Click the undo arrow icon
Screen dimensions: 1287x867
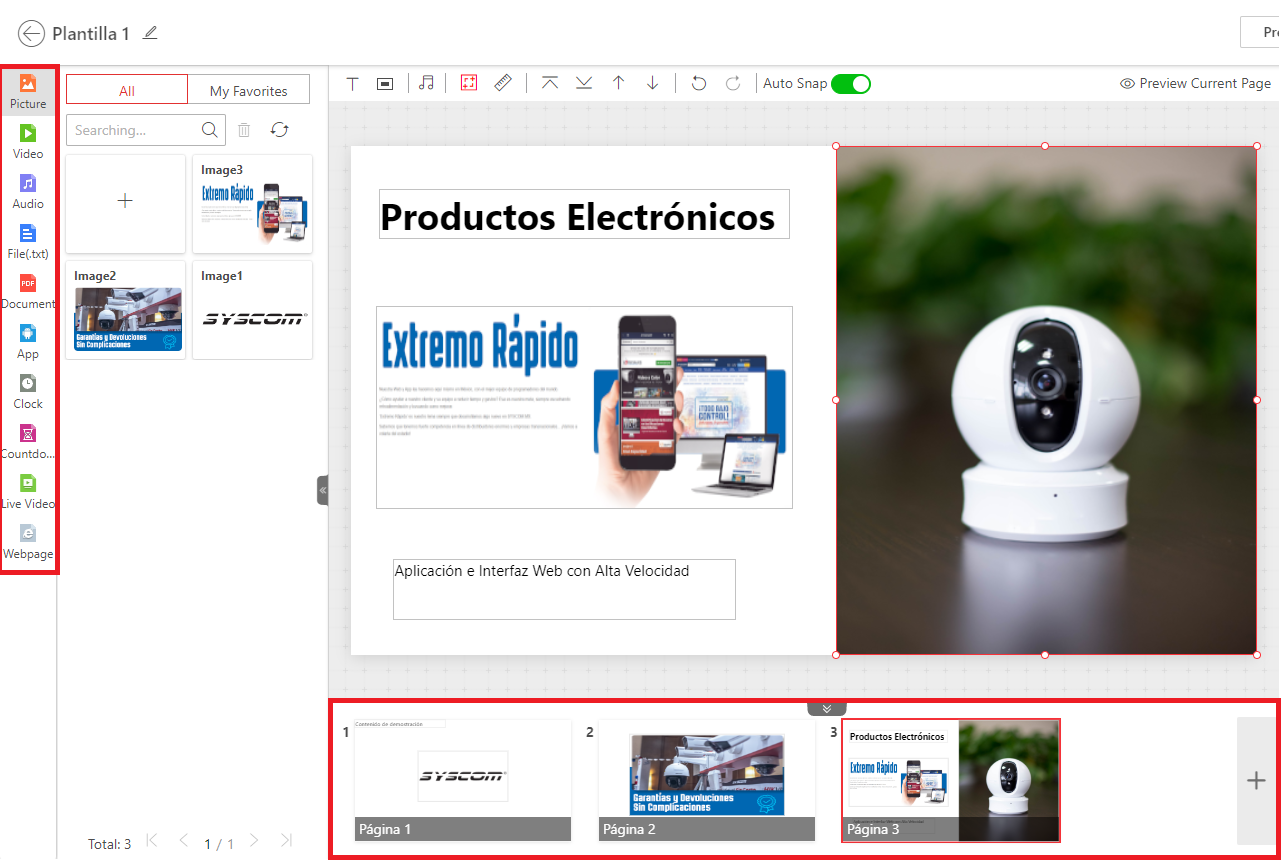(699, 83)
